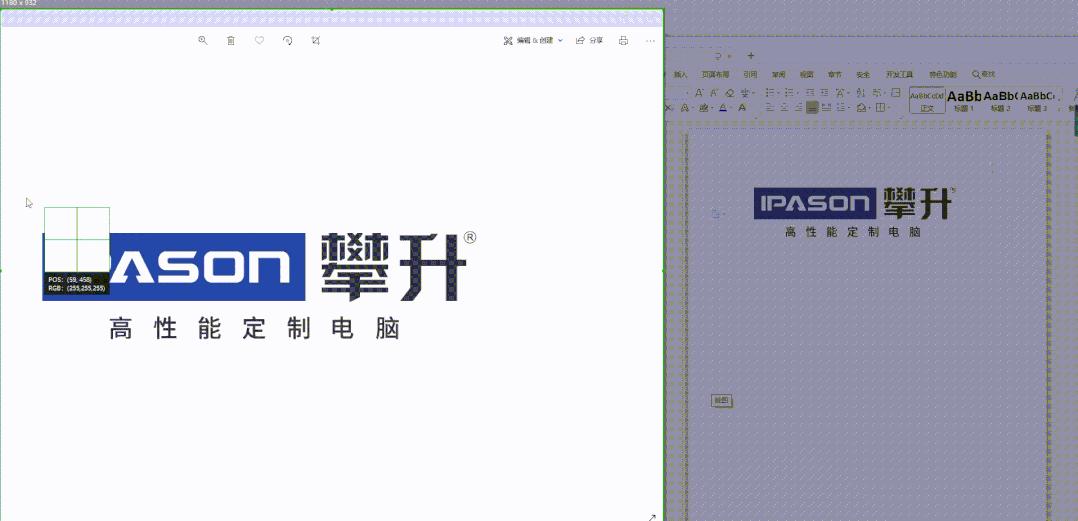Open line spacing options in WPS
This screenshot has height=521, width=1078.
pos(843,107)
